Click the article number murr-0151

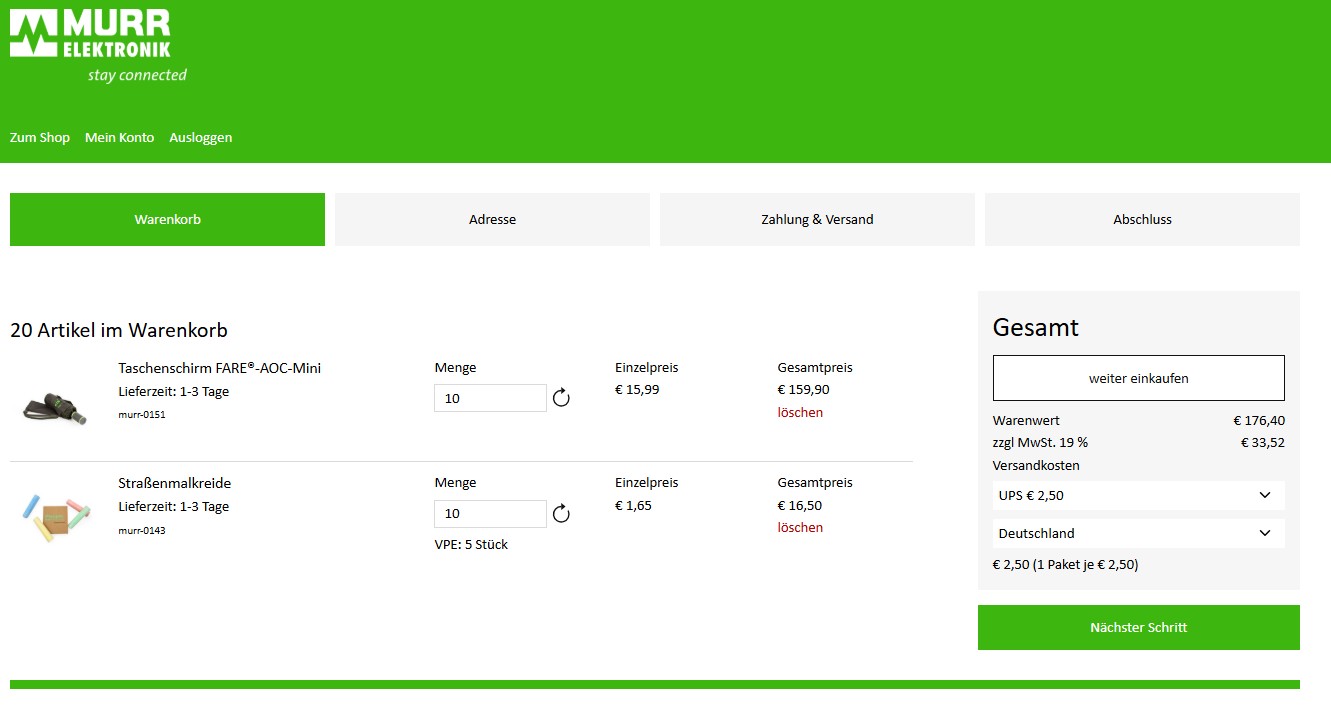tap(141, 415)
